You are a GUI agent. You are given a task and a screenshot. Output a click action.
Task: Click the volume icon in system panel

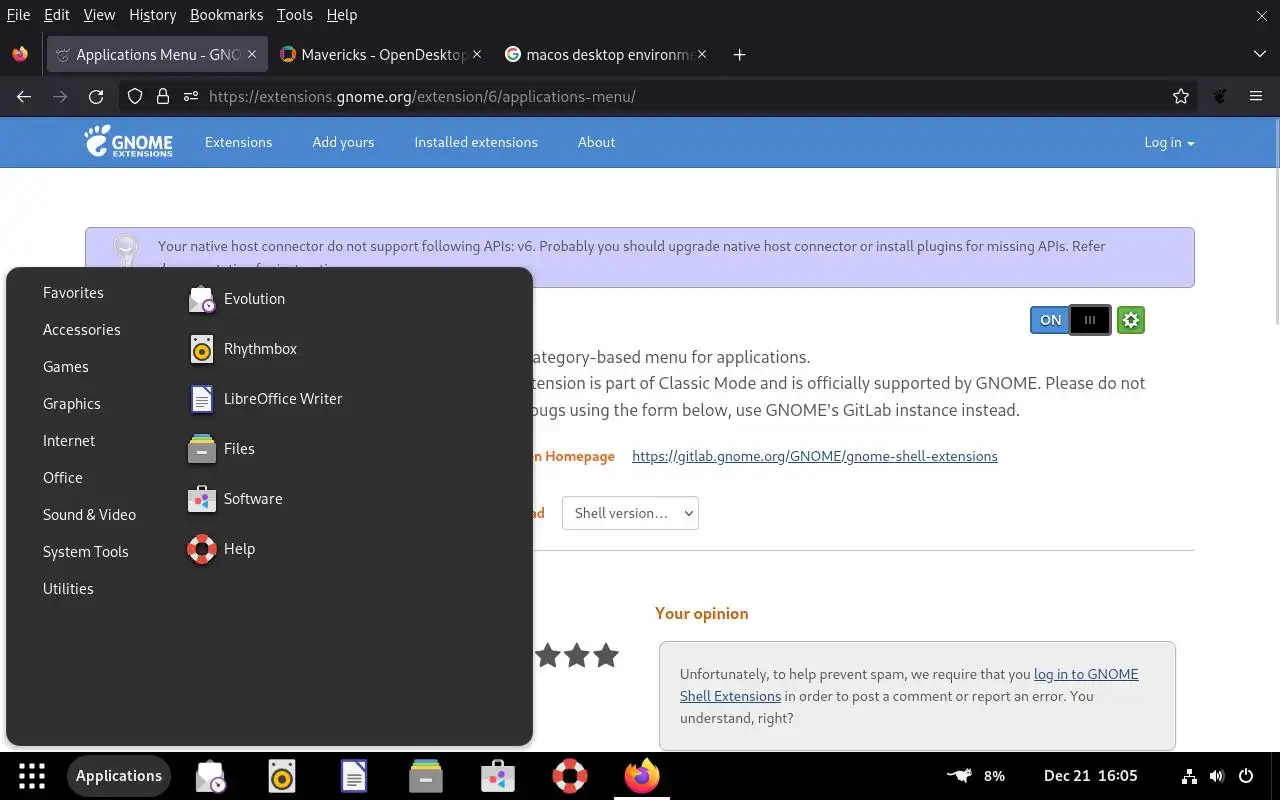(x=1217, y=776)
